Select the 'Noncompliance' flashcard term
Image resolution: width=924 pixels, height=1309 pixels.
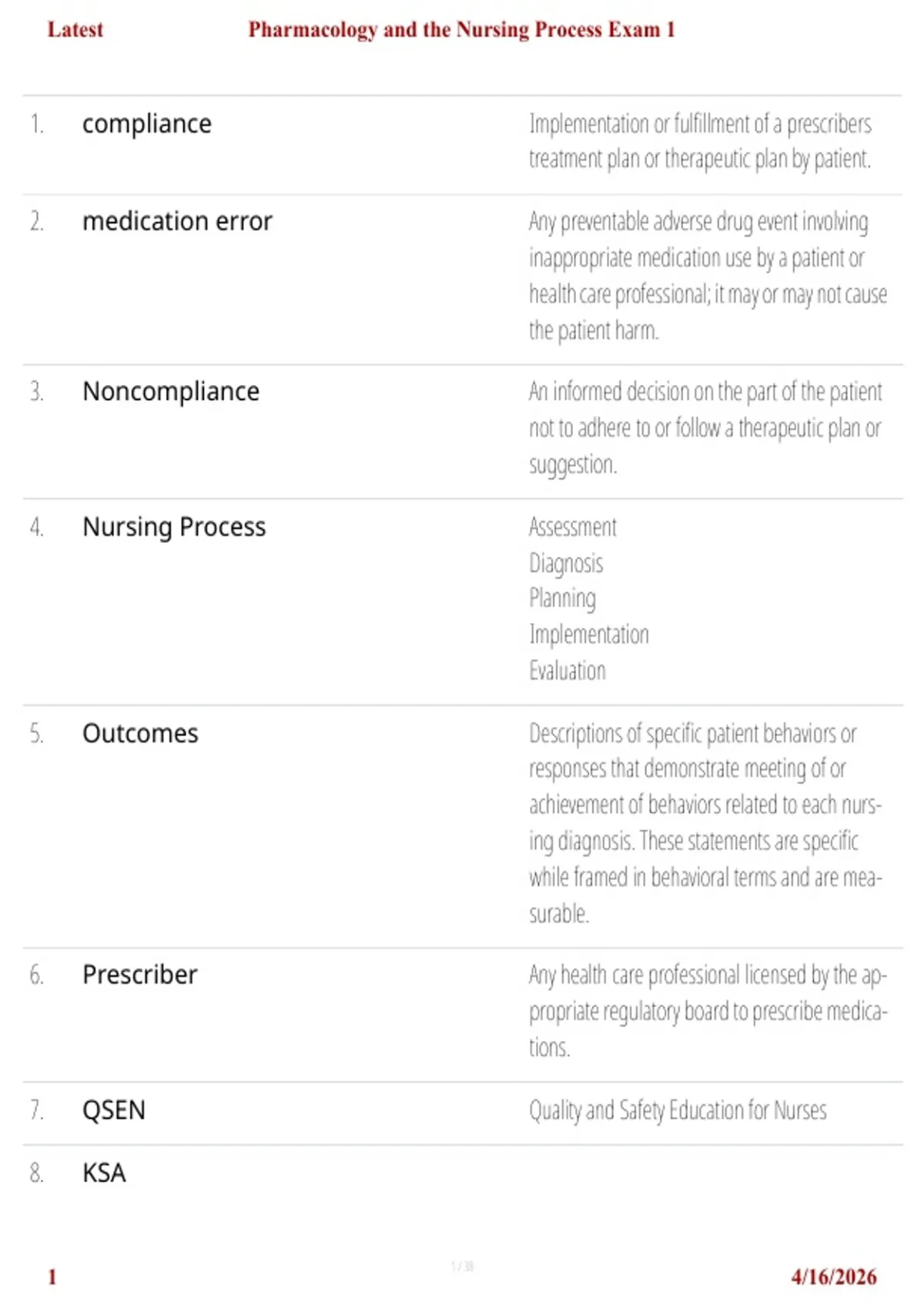point(171,392)
